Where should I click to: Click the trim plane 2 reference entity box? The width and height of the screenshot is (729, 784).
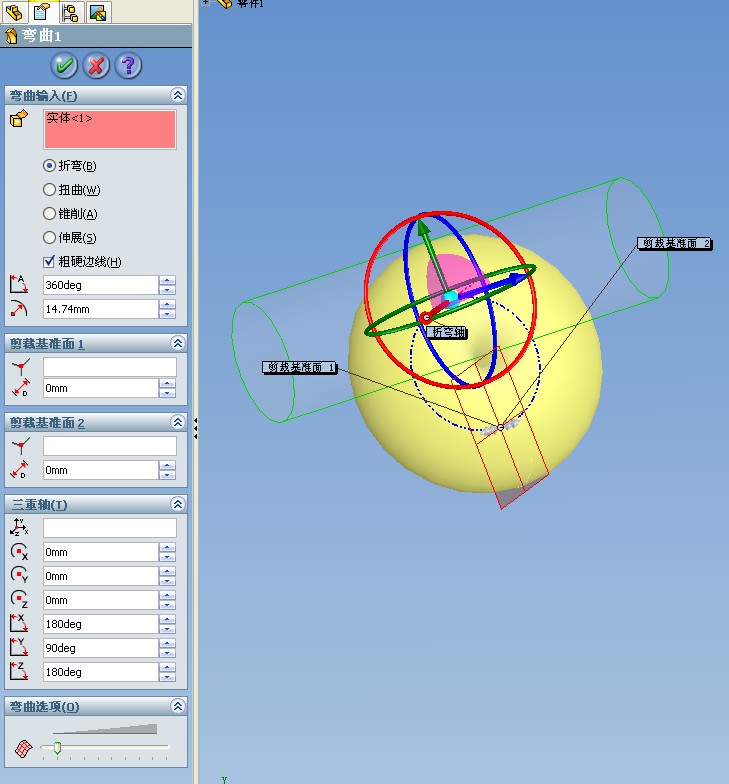[110, 446]
